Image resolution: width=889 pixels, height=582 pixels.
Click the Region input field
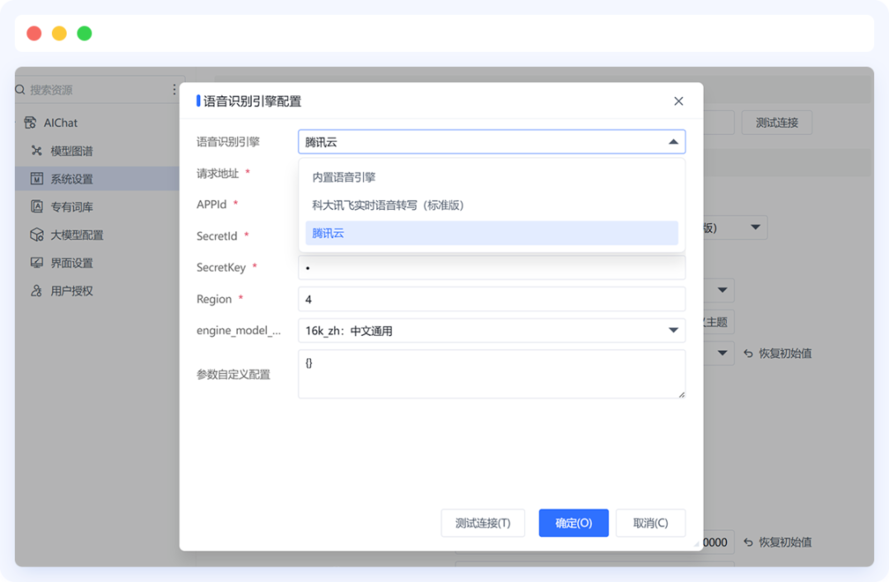tap(491, 299)
